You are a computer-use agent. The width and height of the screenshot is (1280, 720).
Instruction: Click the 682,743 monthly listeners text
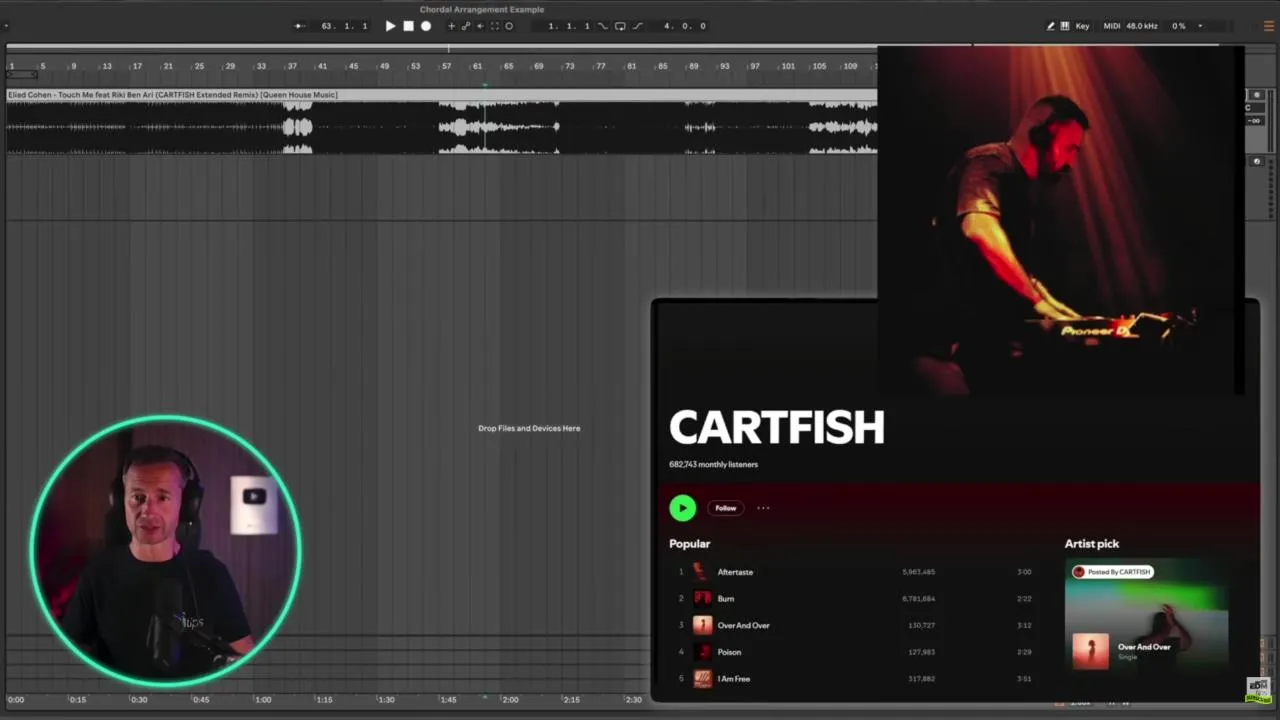(x=713, y=465)
